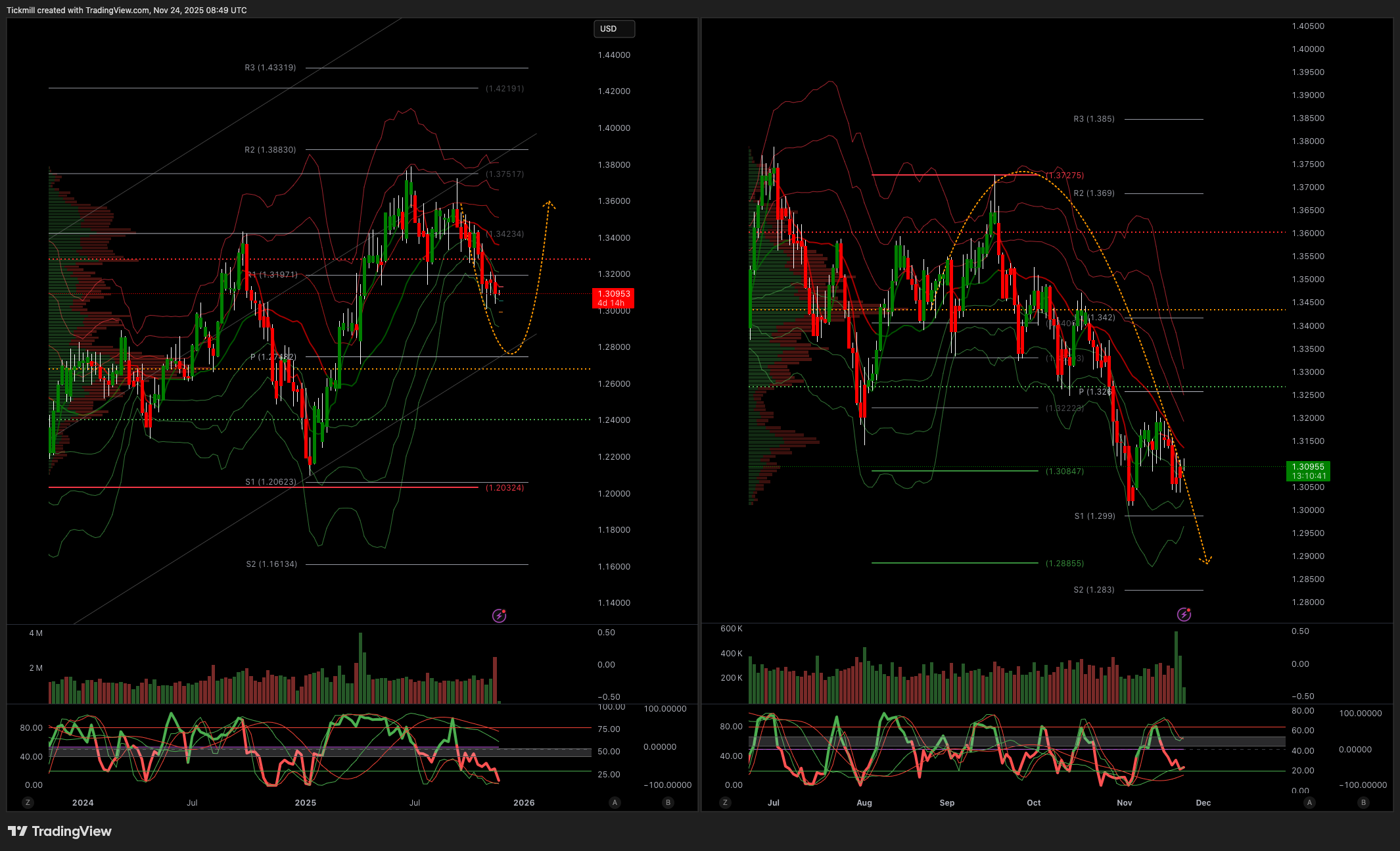
Task: Toggle auto scale A on left chart
Action: coord(615,802)
